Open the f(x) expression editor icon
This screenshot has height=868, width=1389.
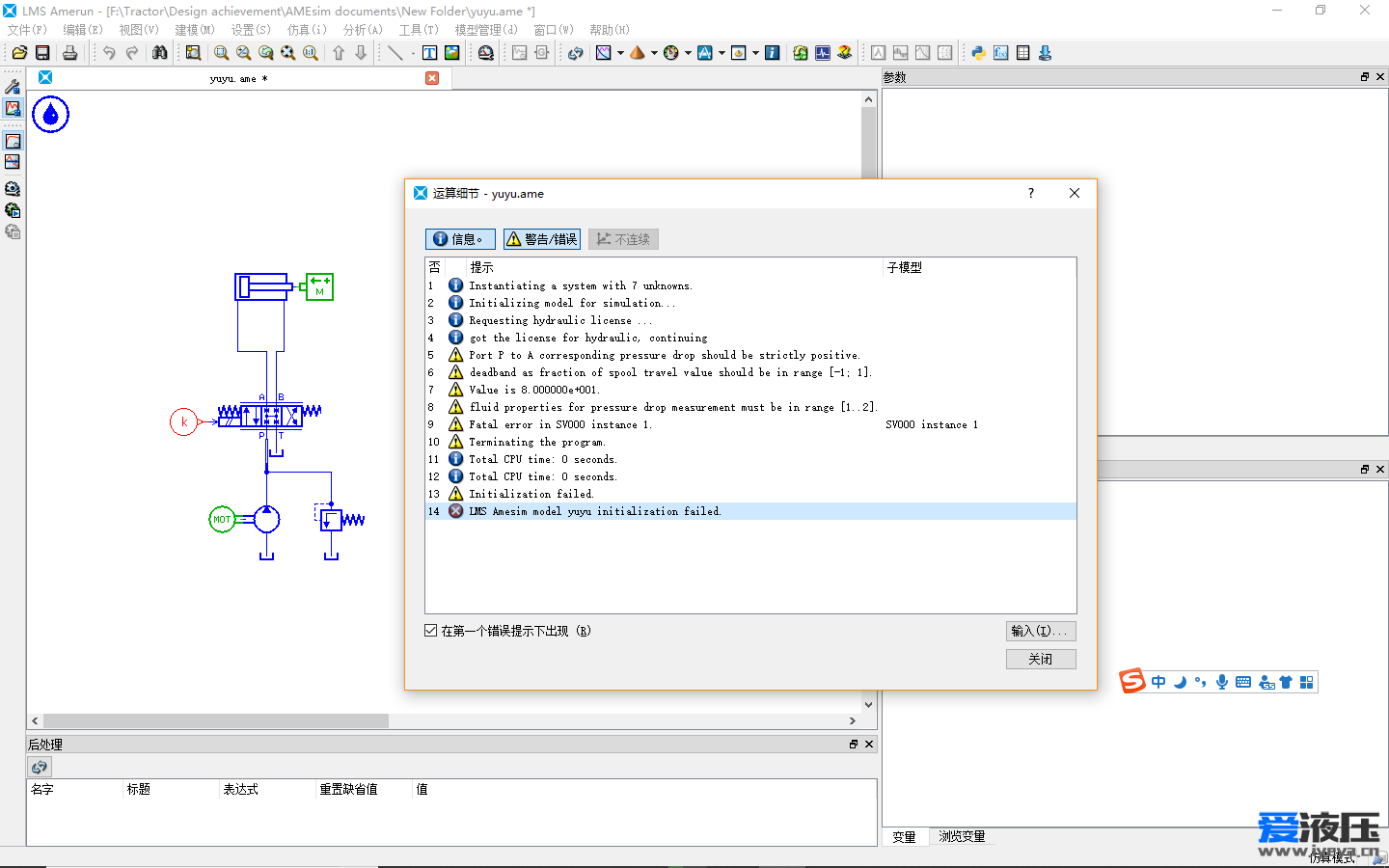[x=1000, y=53]
